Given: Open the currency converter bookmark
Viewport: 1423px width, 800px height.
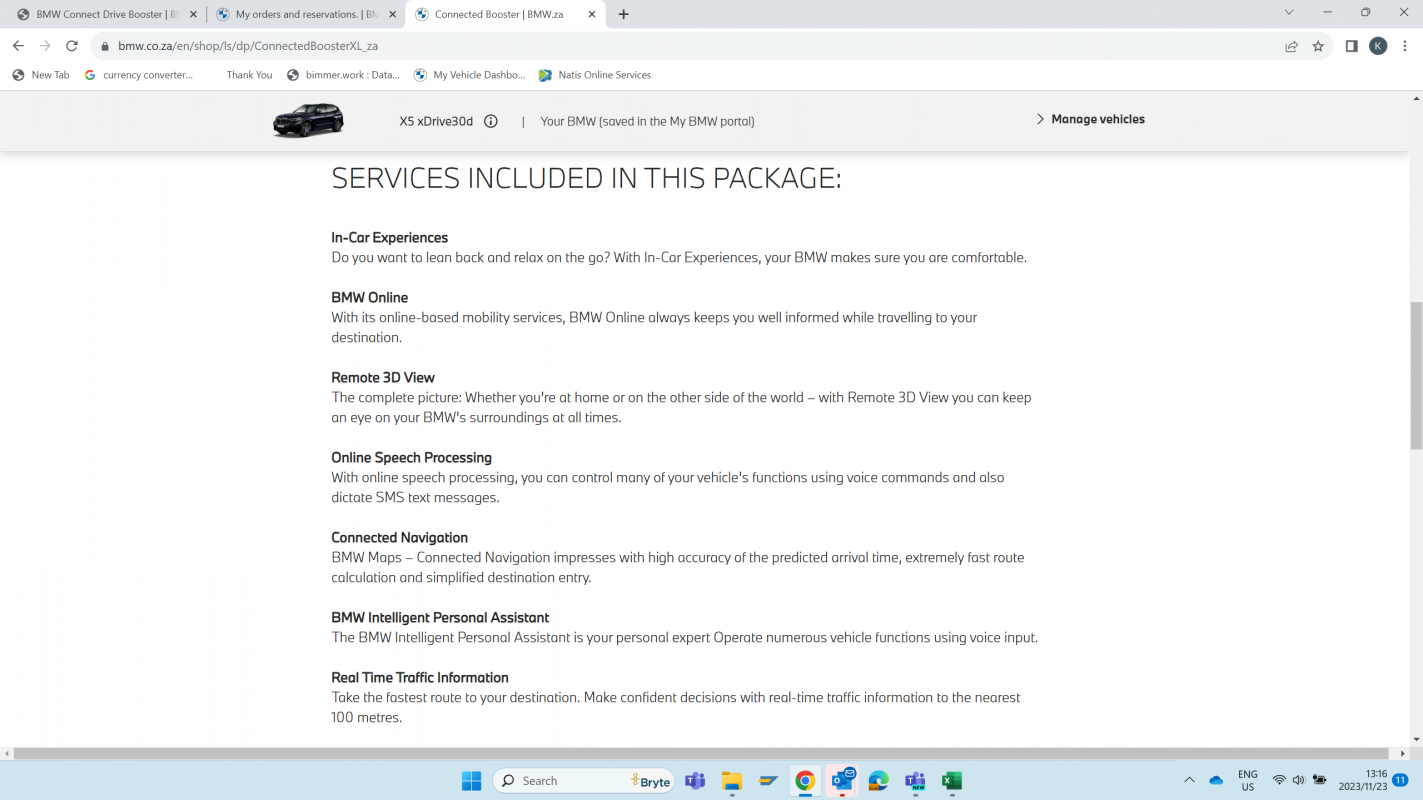Looking at the screenshot, I should (139, 75).
